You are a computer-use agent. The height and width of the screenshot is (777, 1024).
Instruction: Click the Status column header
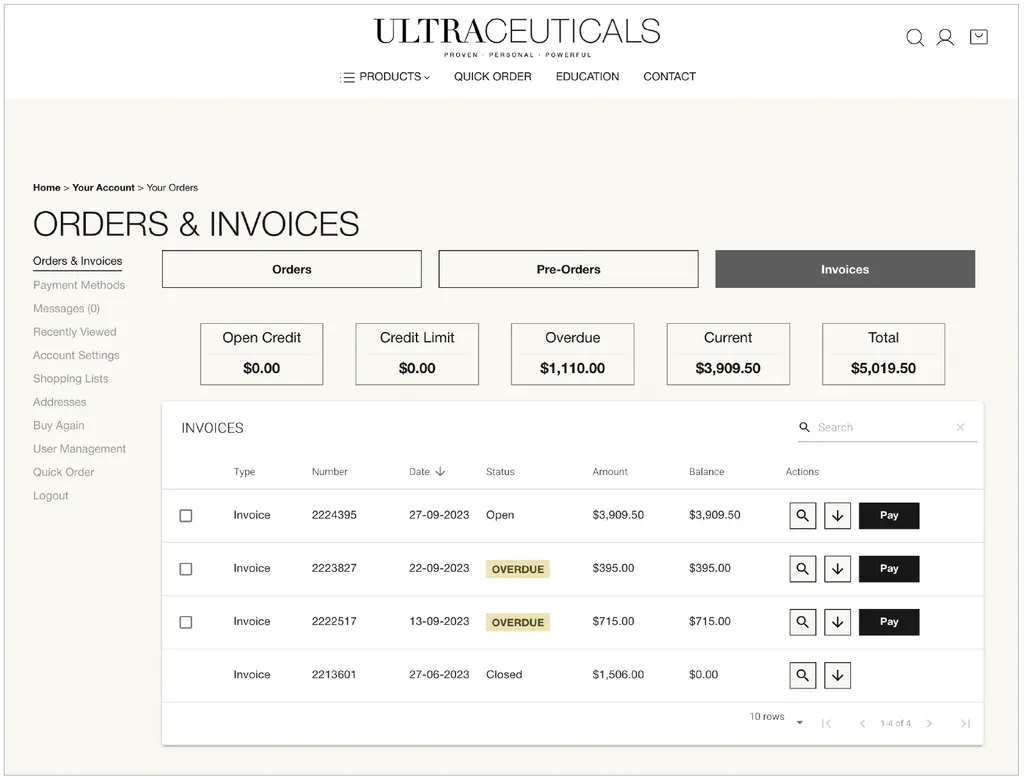coord(500,471)
